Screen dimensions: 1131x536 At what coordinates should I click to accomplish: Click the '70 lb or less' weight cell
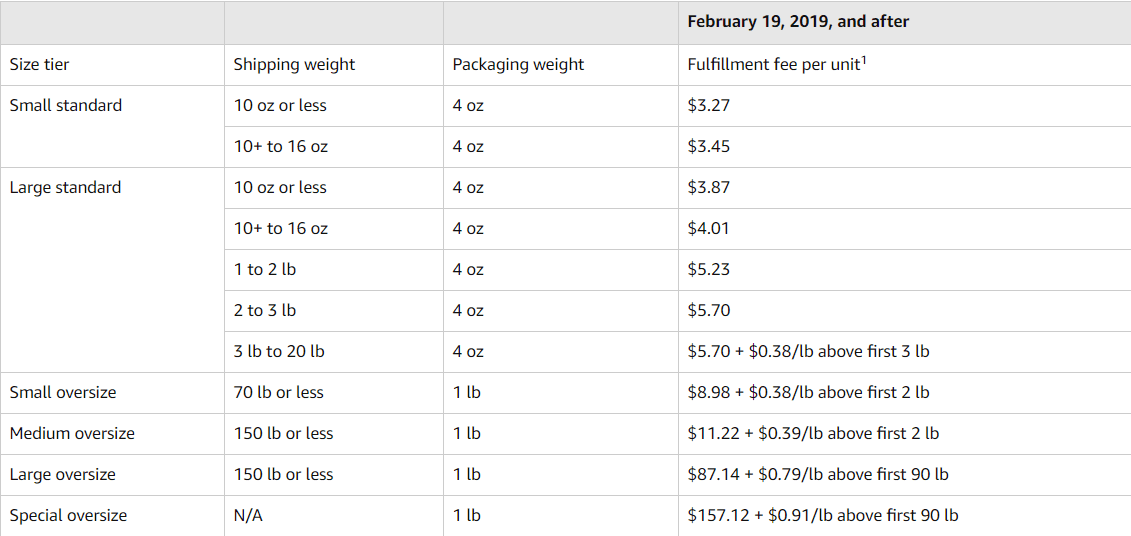coord(279,392)
